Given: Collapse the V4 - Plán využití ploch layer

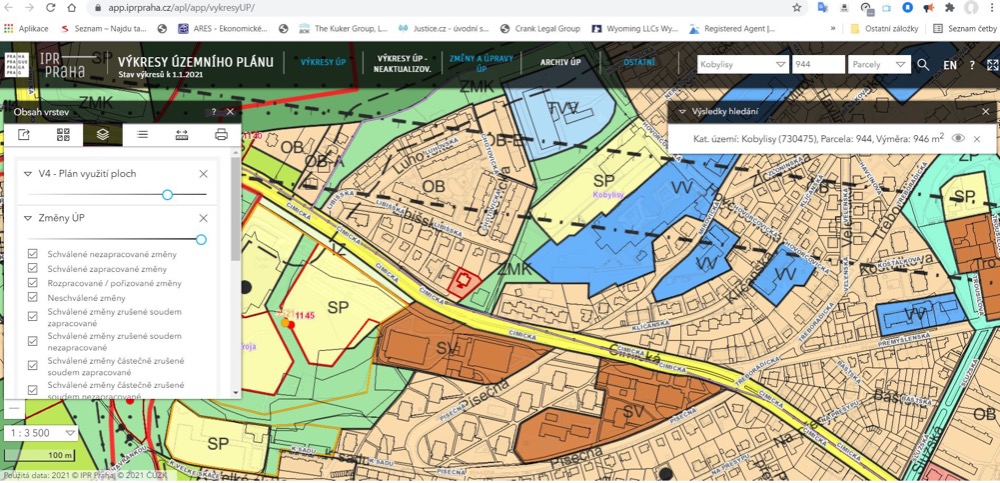Looking at the screenshot, I should 27,174.
